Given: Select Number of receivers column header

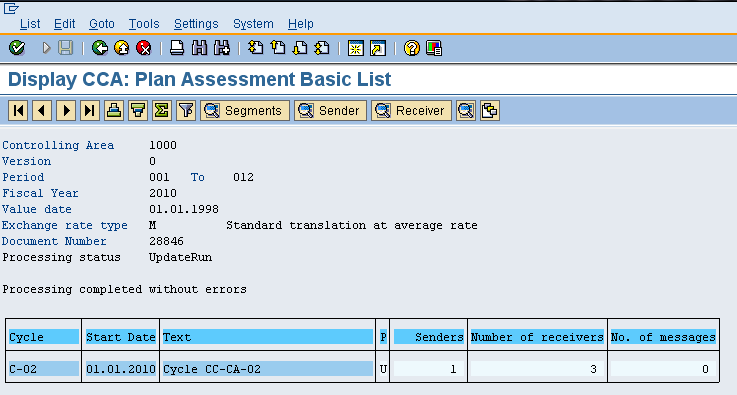Looking at the screenshot, I should pyautogui.click(x=537, y=337).
